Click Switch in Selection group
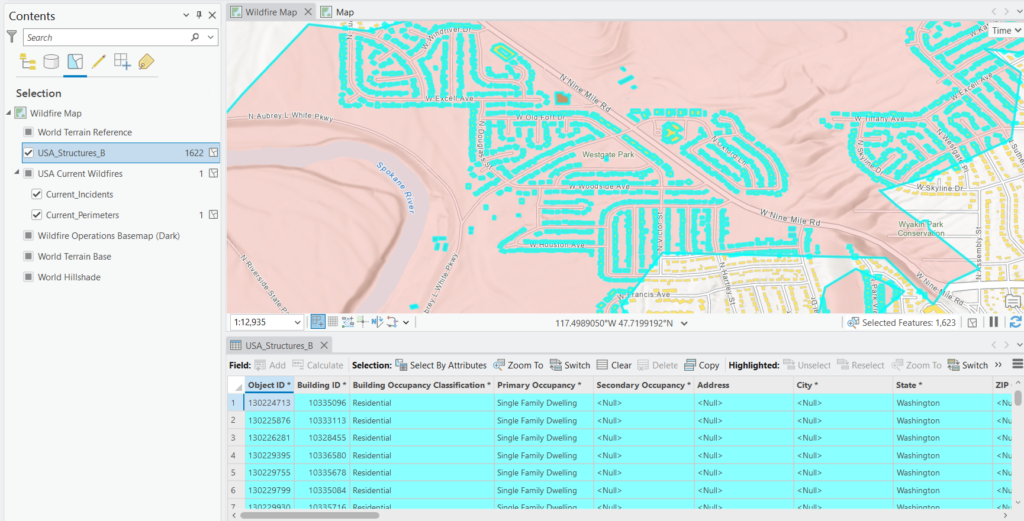Screen dimensions: 1024x521 click(569, 365)
